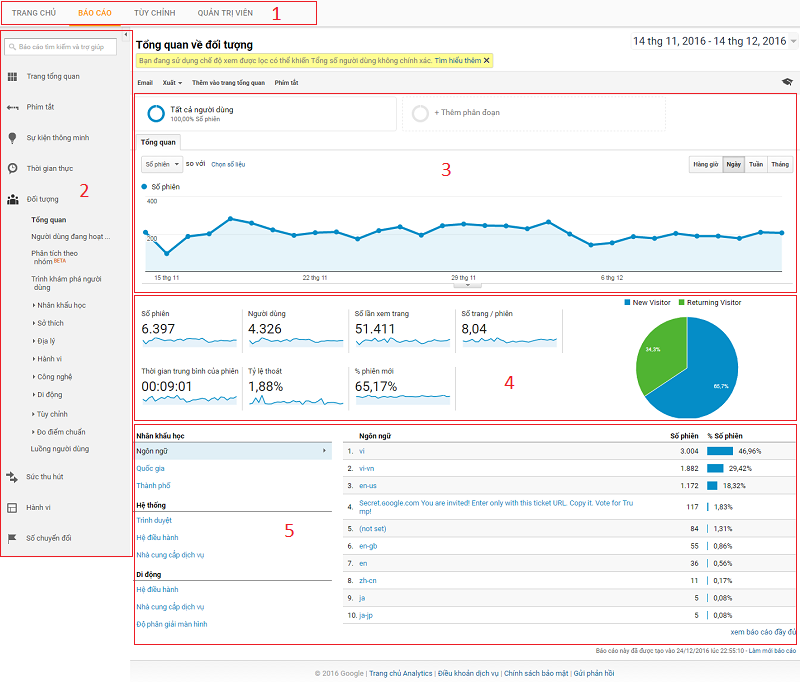The width and height of the screenshot is (800, 692).
Task: Switch the chart to Tuần view
Action: pyautogui.click(x=756, y=164)
